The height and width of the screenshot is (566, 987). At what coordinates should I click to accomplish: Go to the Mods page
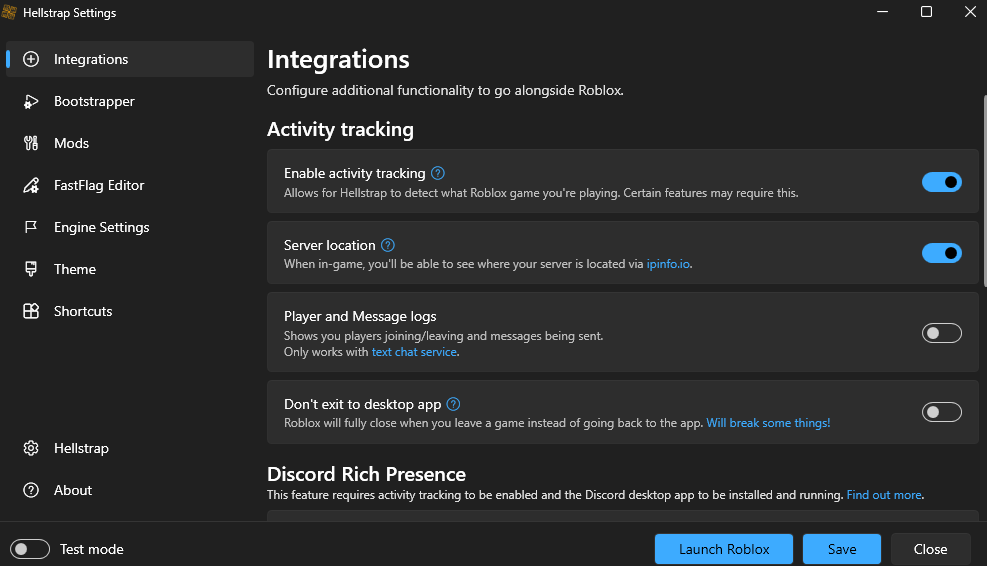(130, 143)
